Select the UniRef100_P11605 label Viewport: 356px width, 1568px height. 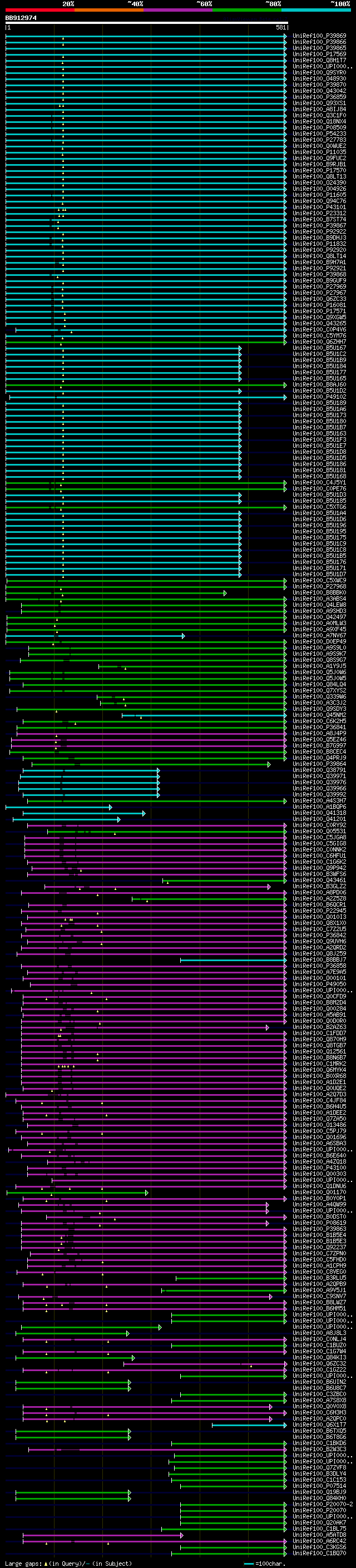click(319, 195)
